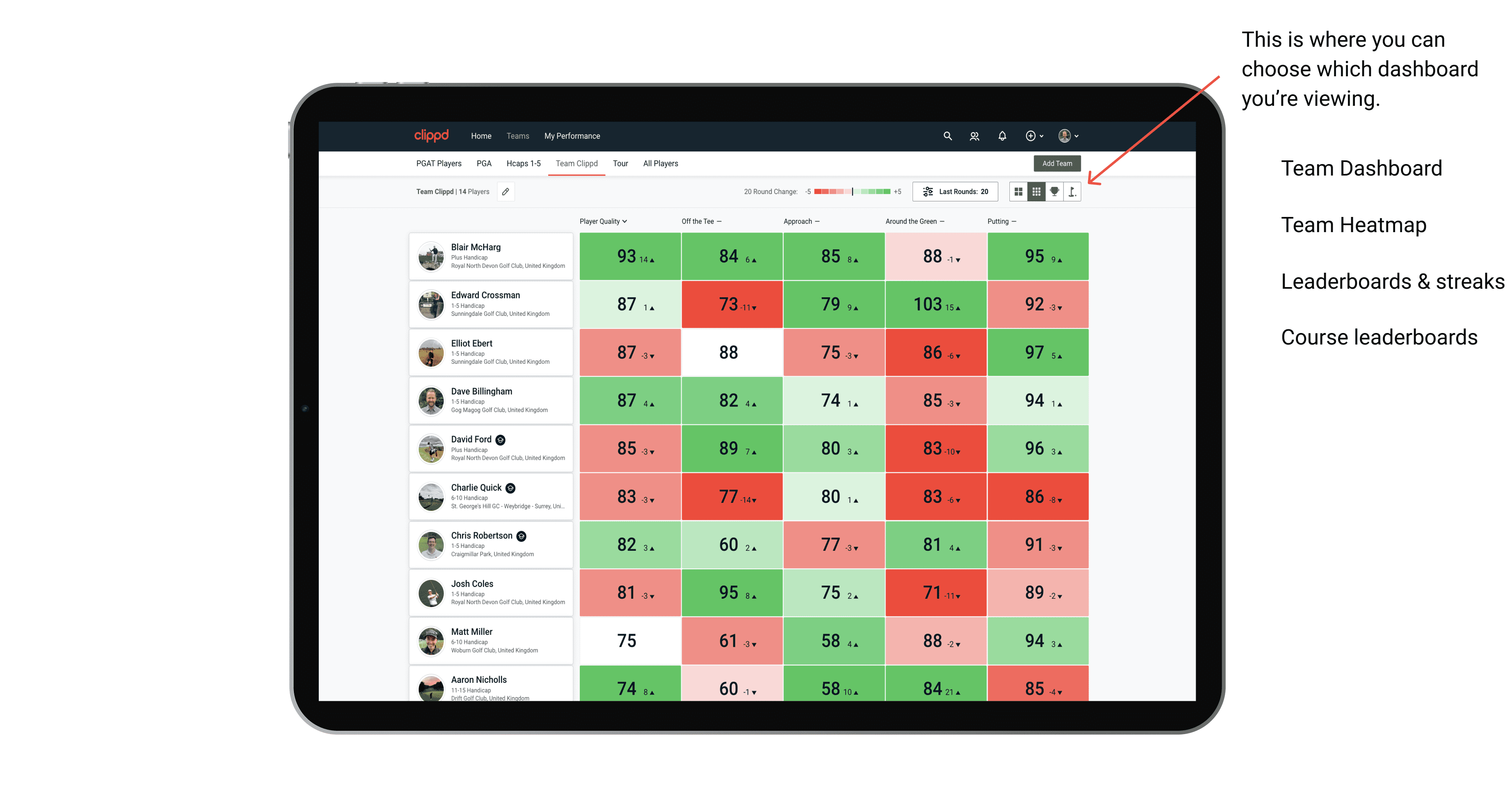This screenshot has width=1510, height=812.
Task: Click the search icon in the navbar
Action: click(x=947, y=136)
